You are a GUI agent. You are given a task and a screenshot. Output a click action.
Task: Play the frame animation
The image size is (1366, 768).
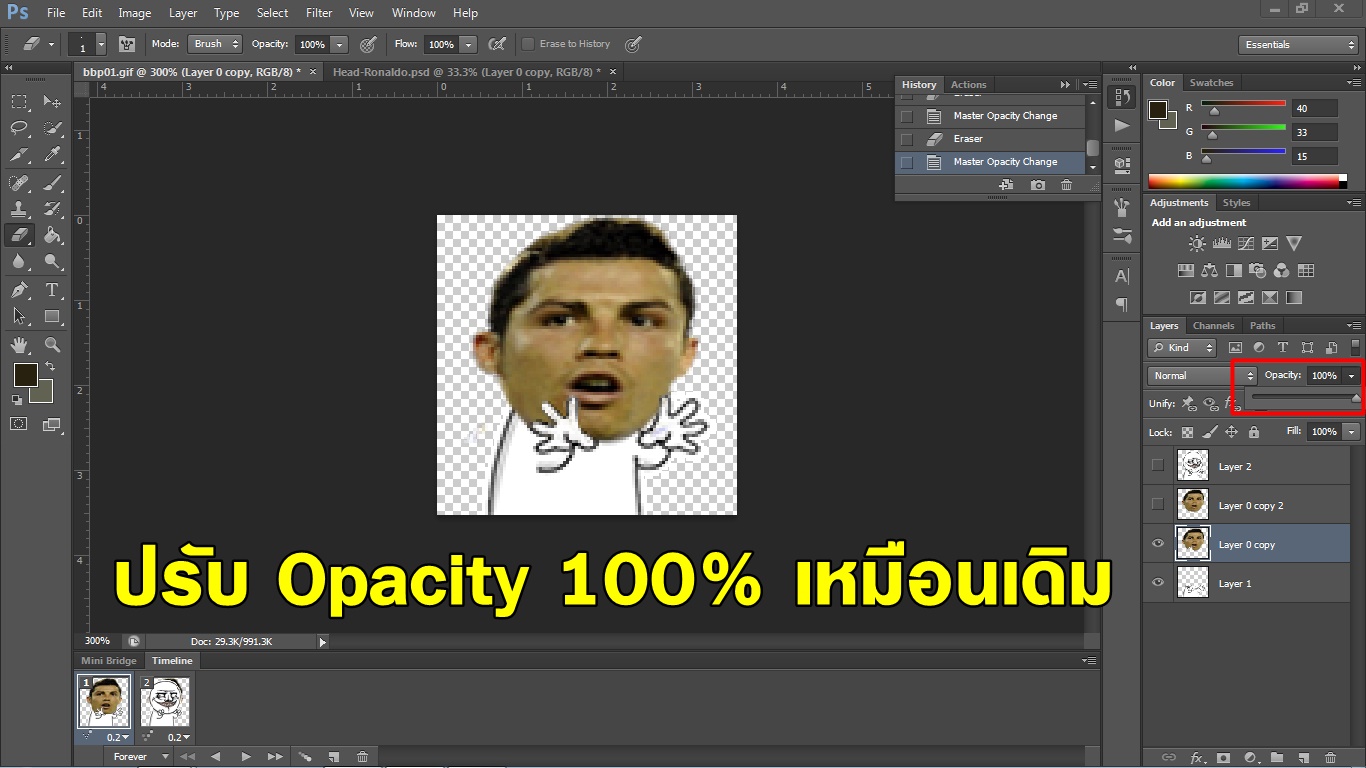(245, 757)
